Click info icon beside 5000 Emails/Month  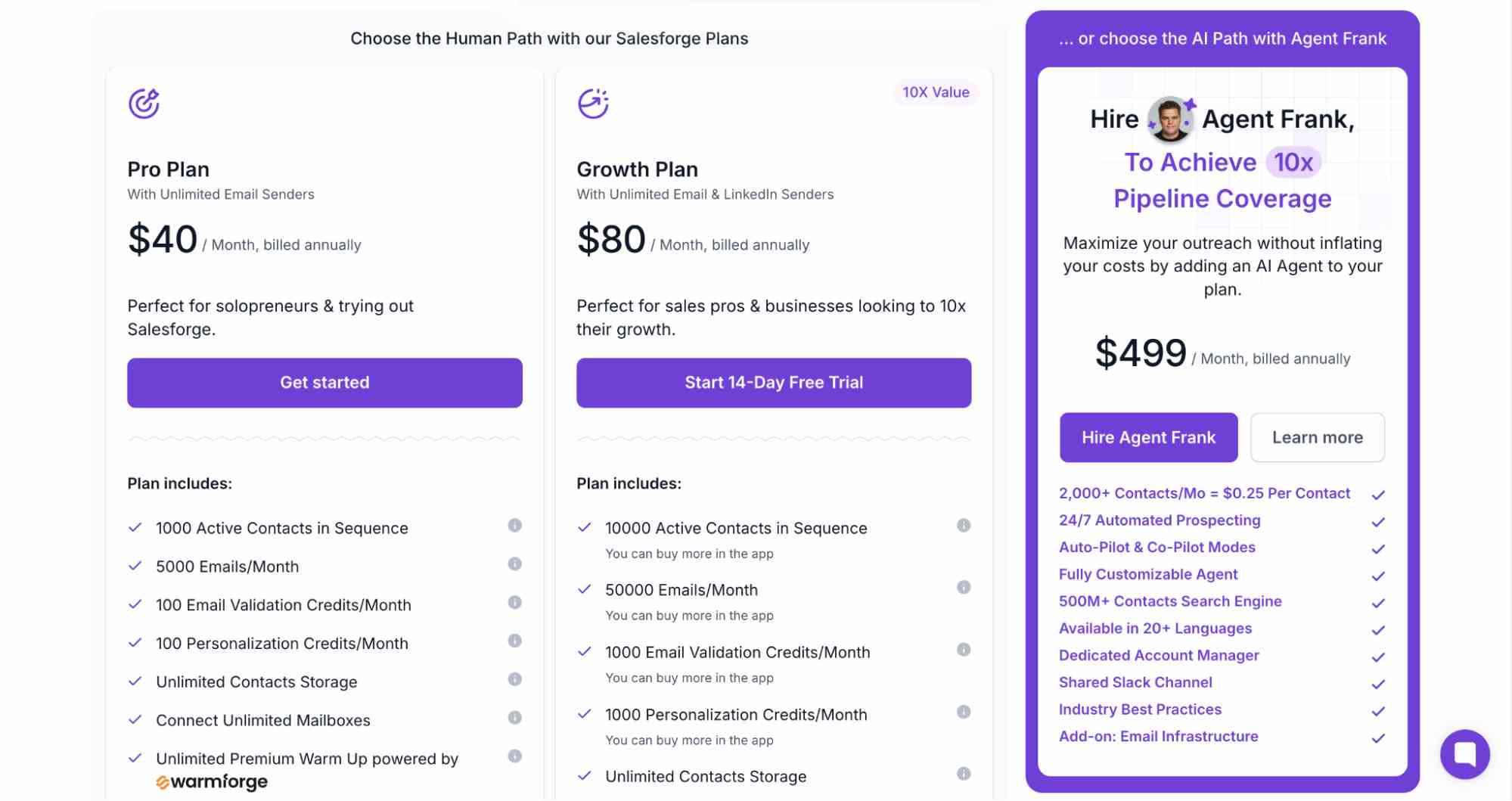coord(515,564)
